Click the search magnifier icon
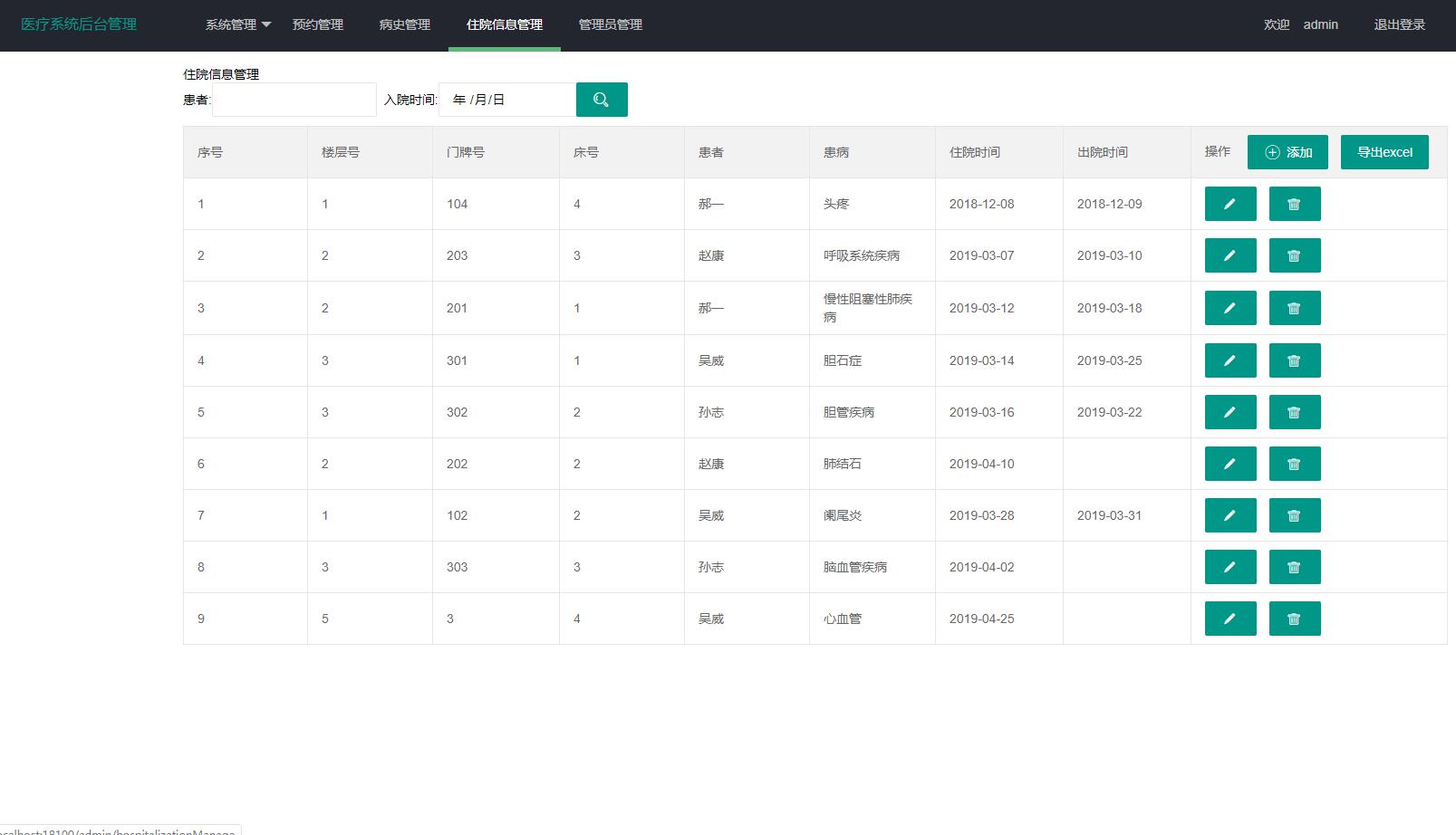 601,100
